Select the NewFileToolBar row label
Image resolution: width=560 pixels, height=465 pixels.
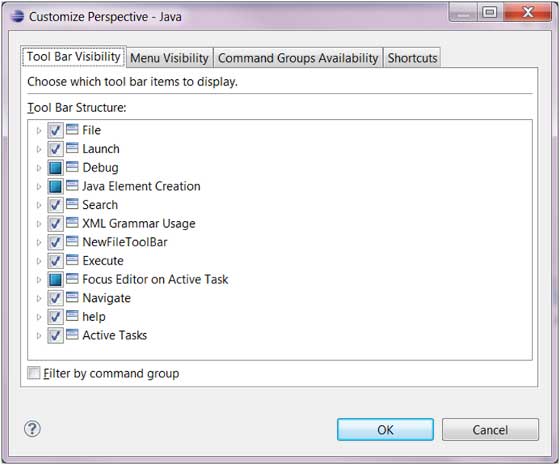click(x=125, y=242)
